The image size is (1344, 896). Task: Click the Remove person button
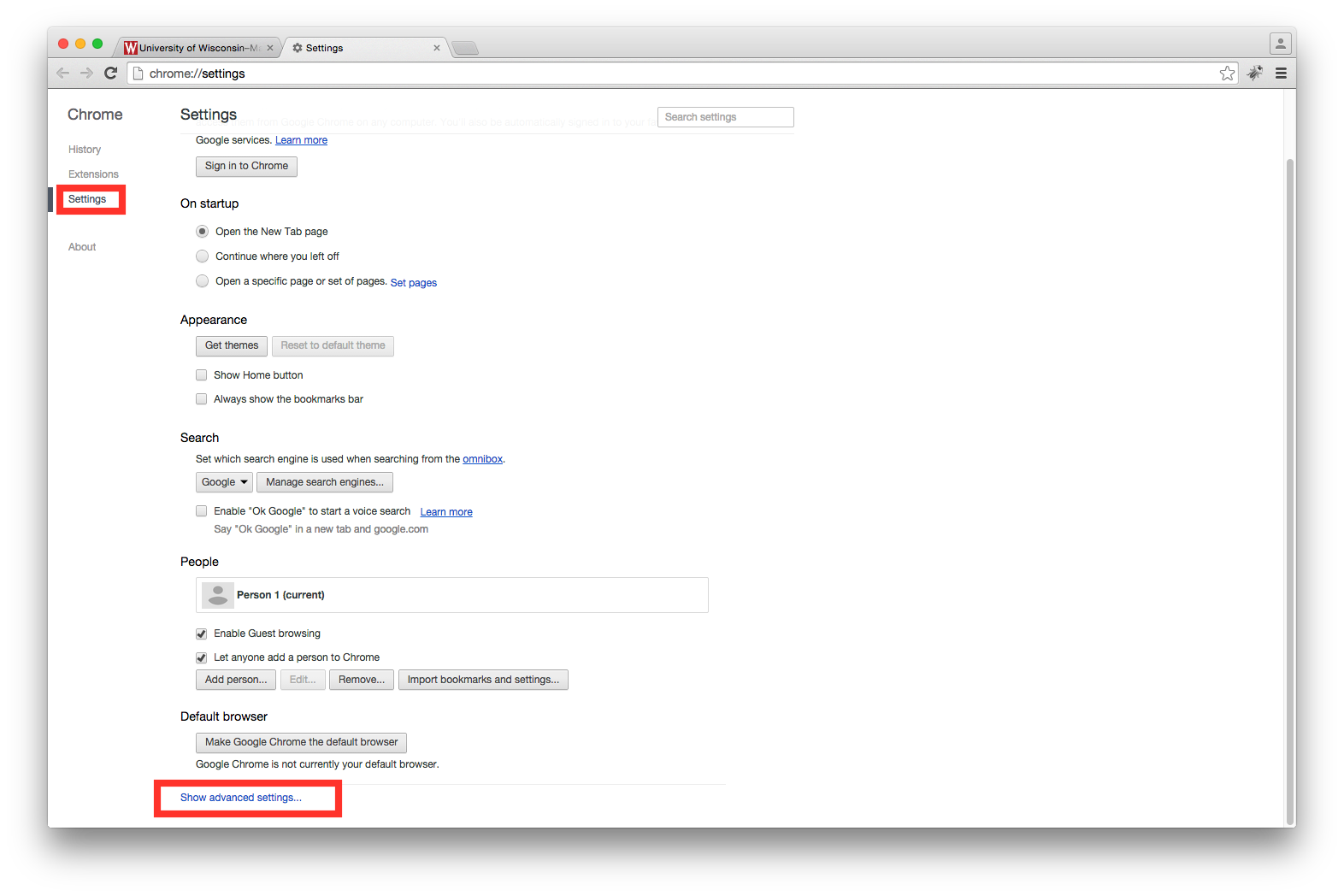tap(362, 680)
